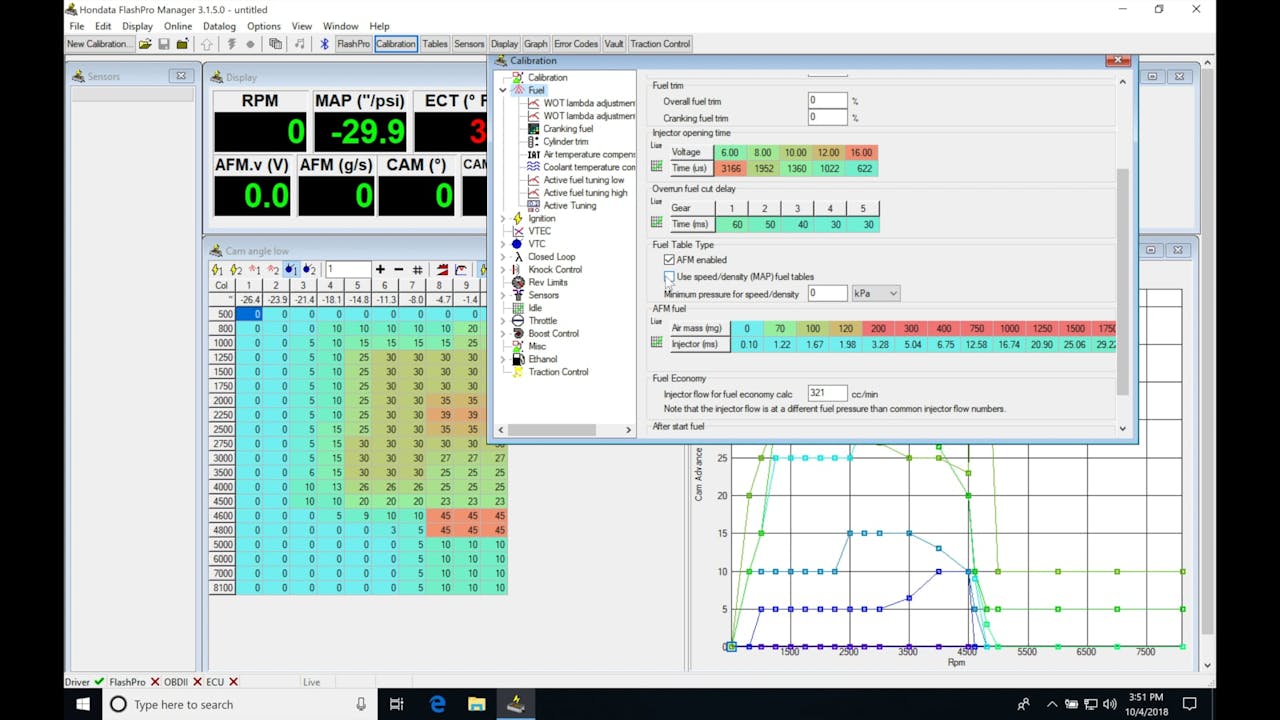This screenshot has width=1280, height=720.
Task: Click the copy tables icon on main toolbar
Action: [276, 43]
